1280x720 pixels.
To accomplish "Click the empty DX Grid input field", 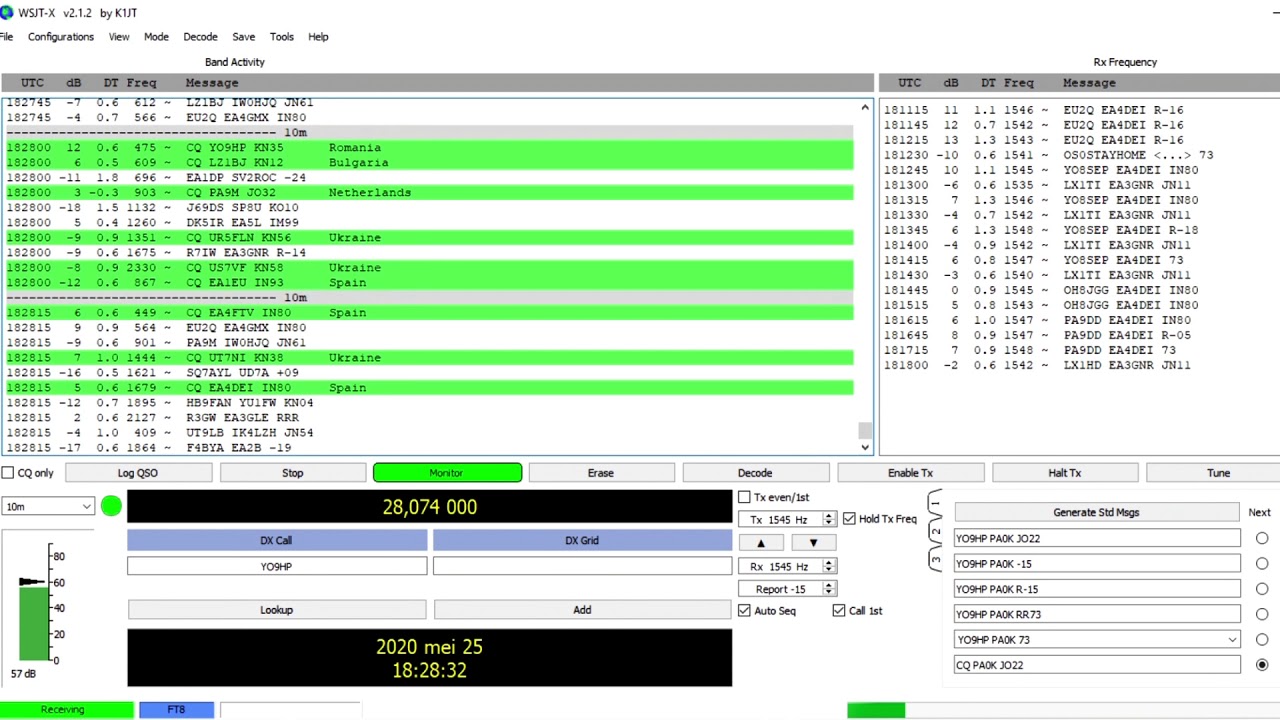I will (582, 567).
